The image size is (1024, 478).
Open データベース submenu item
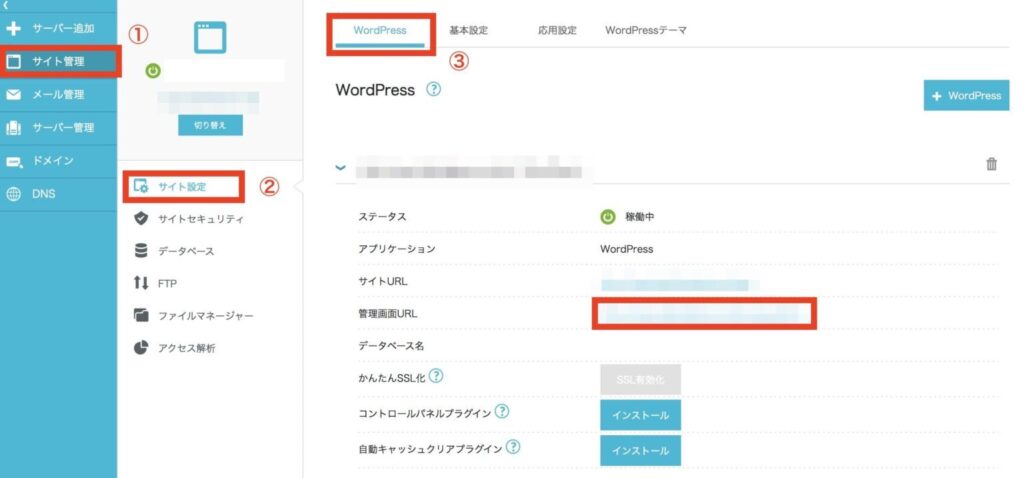186,251
